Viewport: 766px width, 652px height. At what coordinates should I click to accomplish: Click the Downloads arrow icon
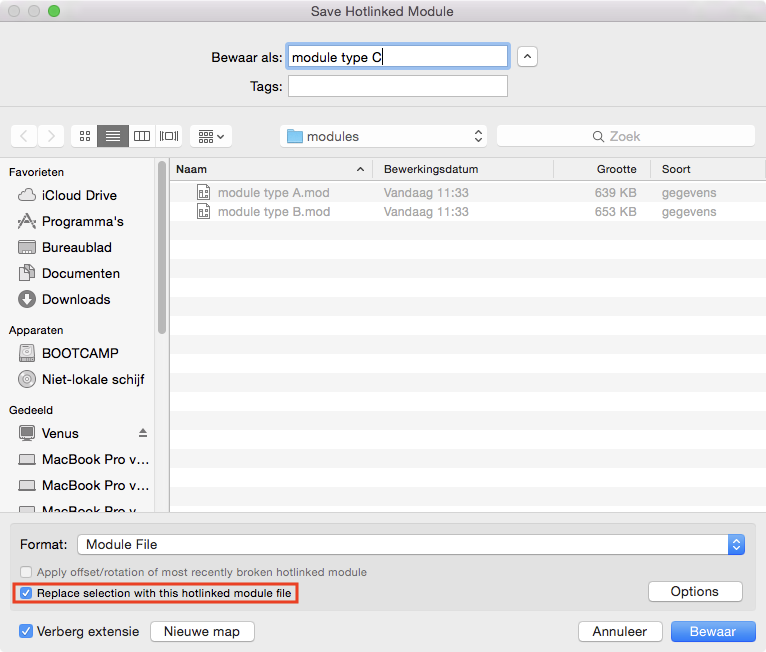point(27,299)
